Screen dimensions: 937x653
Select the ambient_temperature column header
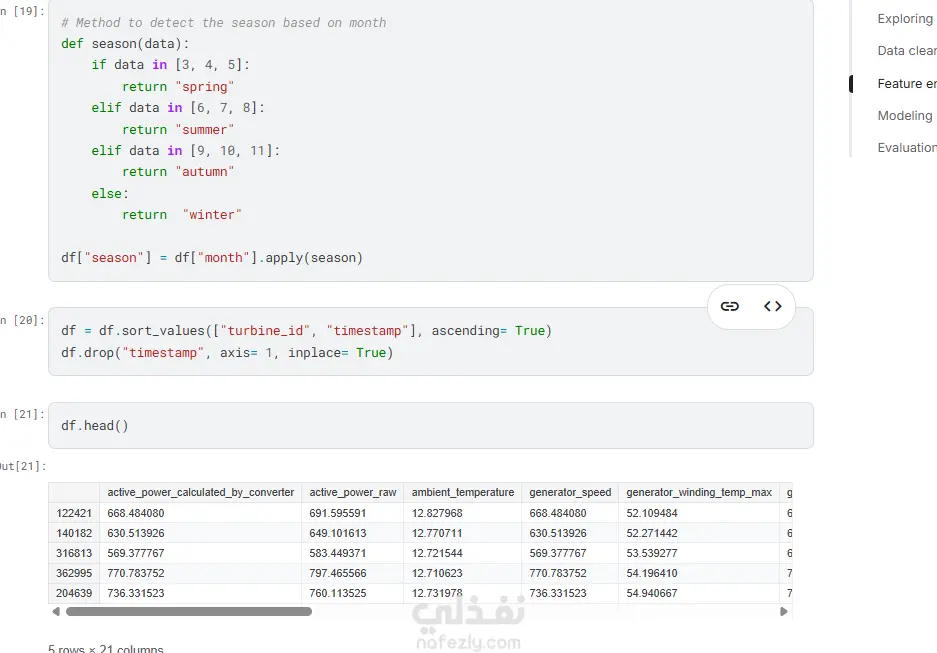[x=463, y=492]
